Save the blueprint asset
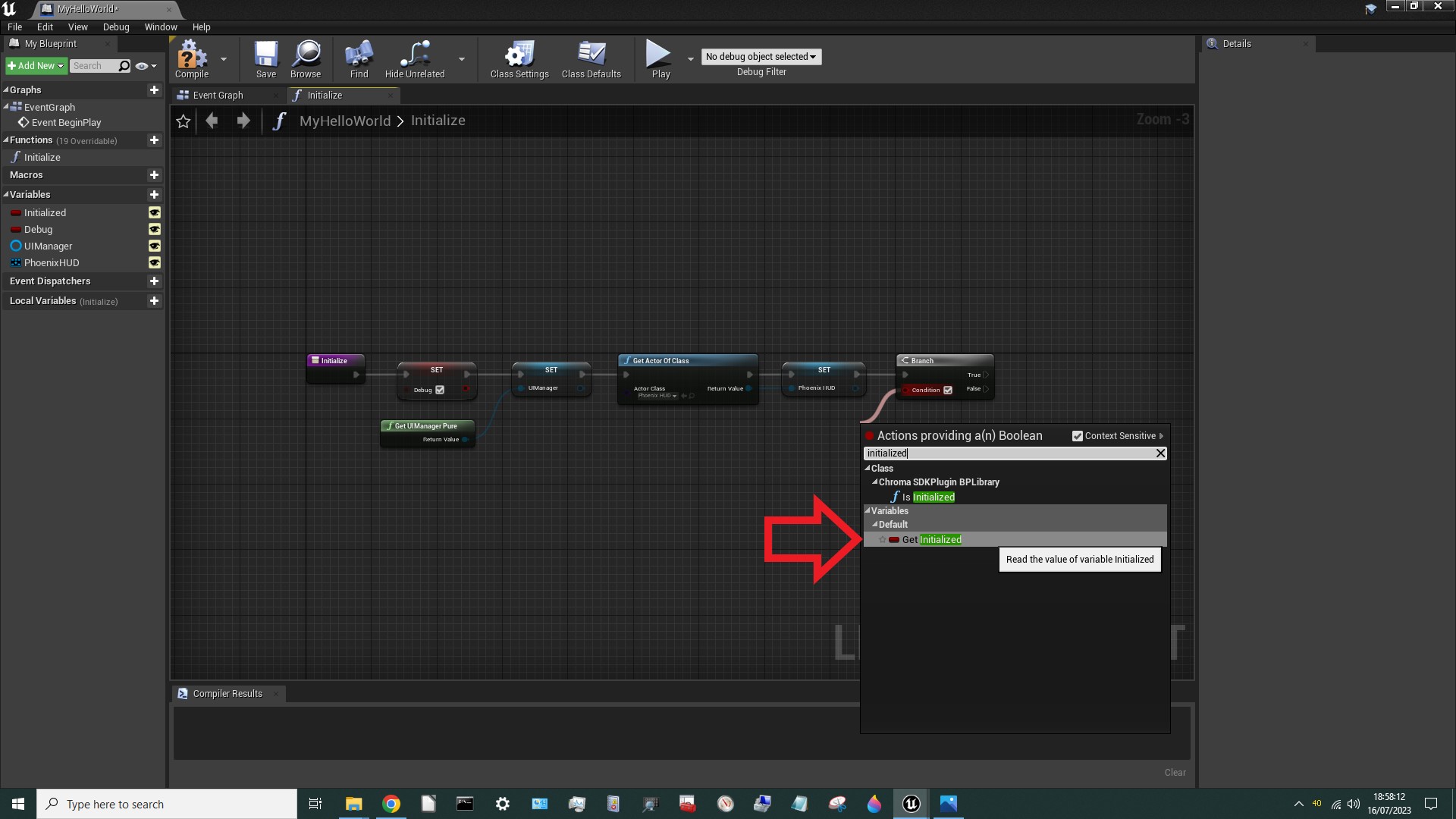The height and width of the screenshot is (819, 1456). tap(265, 59)
